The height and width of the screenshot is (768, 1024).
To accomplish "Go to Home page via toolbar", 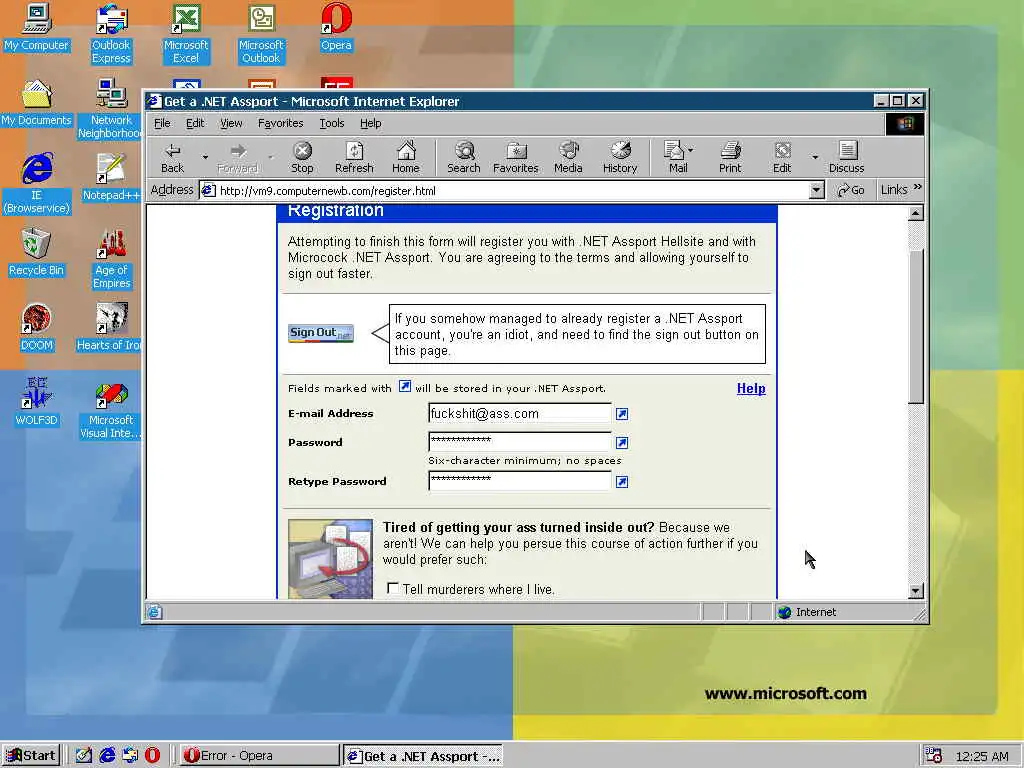I will [406, 158].
